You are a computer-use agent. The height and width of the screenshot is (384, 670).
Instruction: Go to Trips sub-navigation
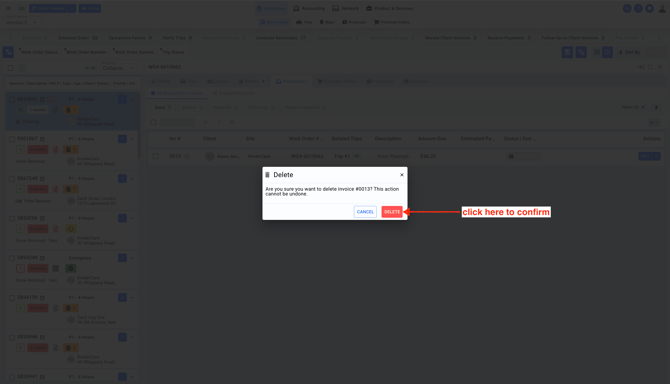pyautogui.click(x=304, y=22)
